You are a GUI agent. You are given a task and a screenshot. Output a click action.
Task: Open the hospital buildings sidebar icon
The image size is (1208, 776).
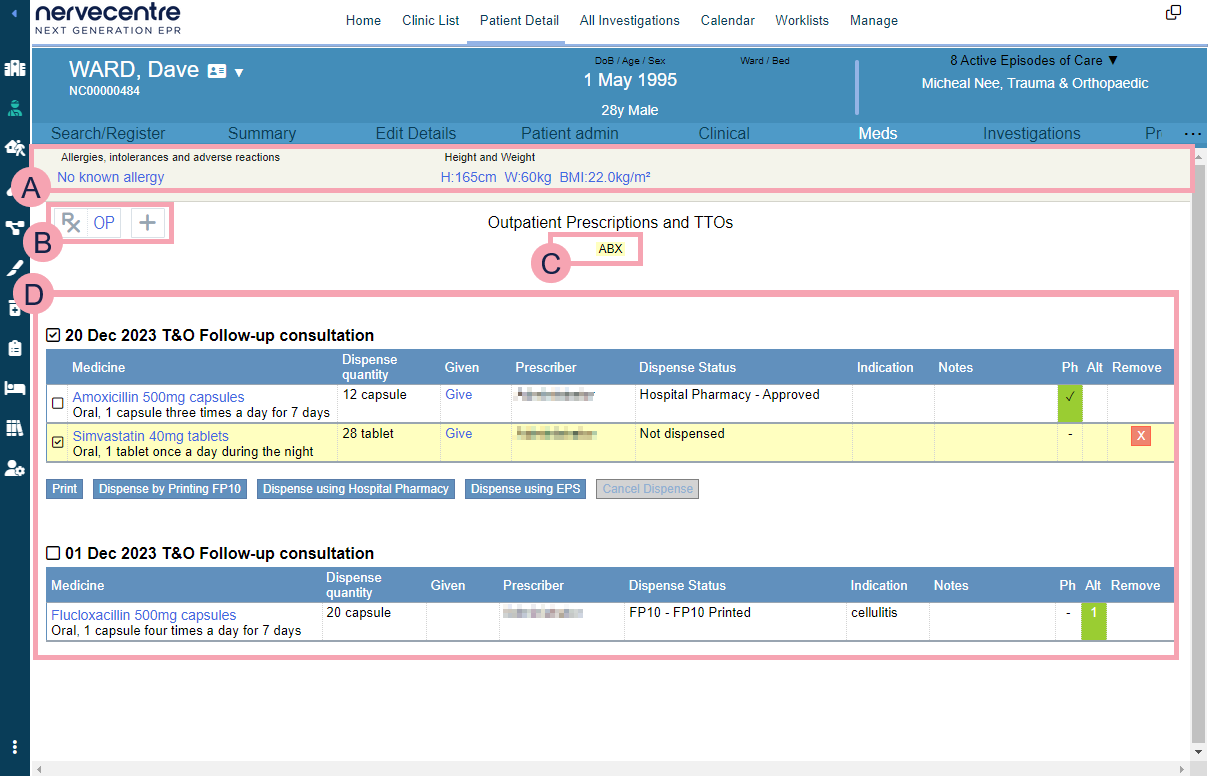coord(15,68)
